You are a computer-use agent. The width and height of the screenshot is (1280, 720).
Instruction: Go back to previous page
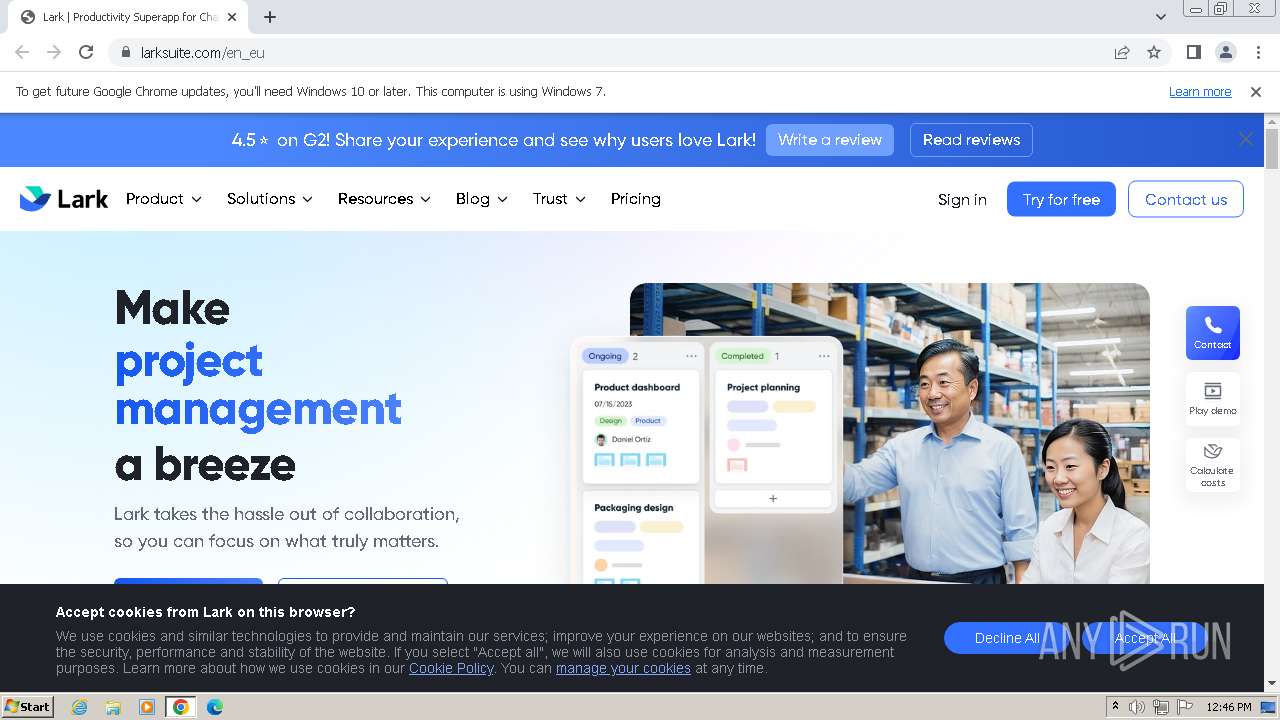pyautogui.click(x=22, y=52)
